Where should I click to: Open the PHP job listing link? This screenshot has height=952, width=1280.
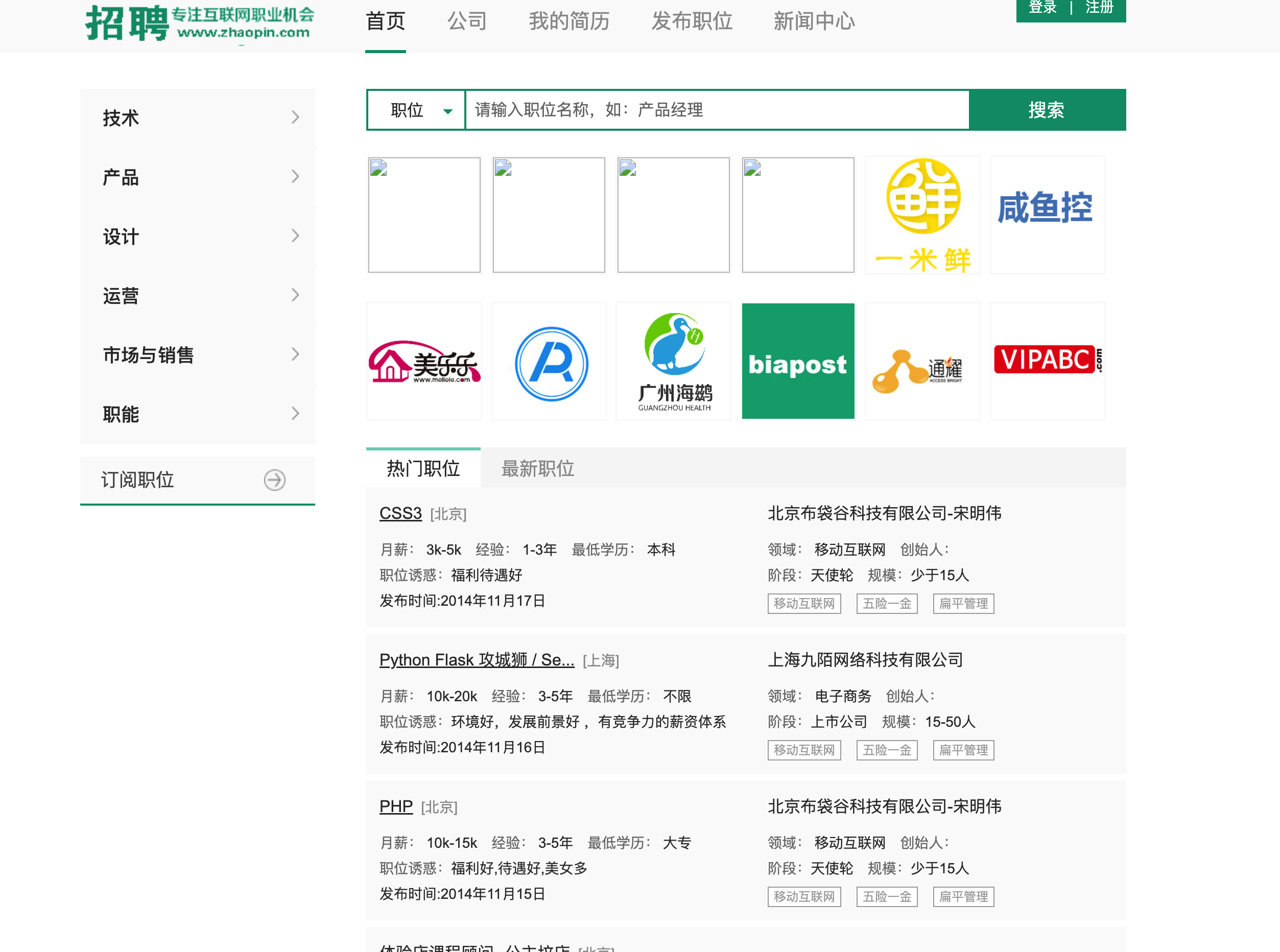396,807
